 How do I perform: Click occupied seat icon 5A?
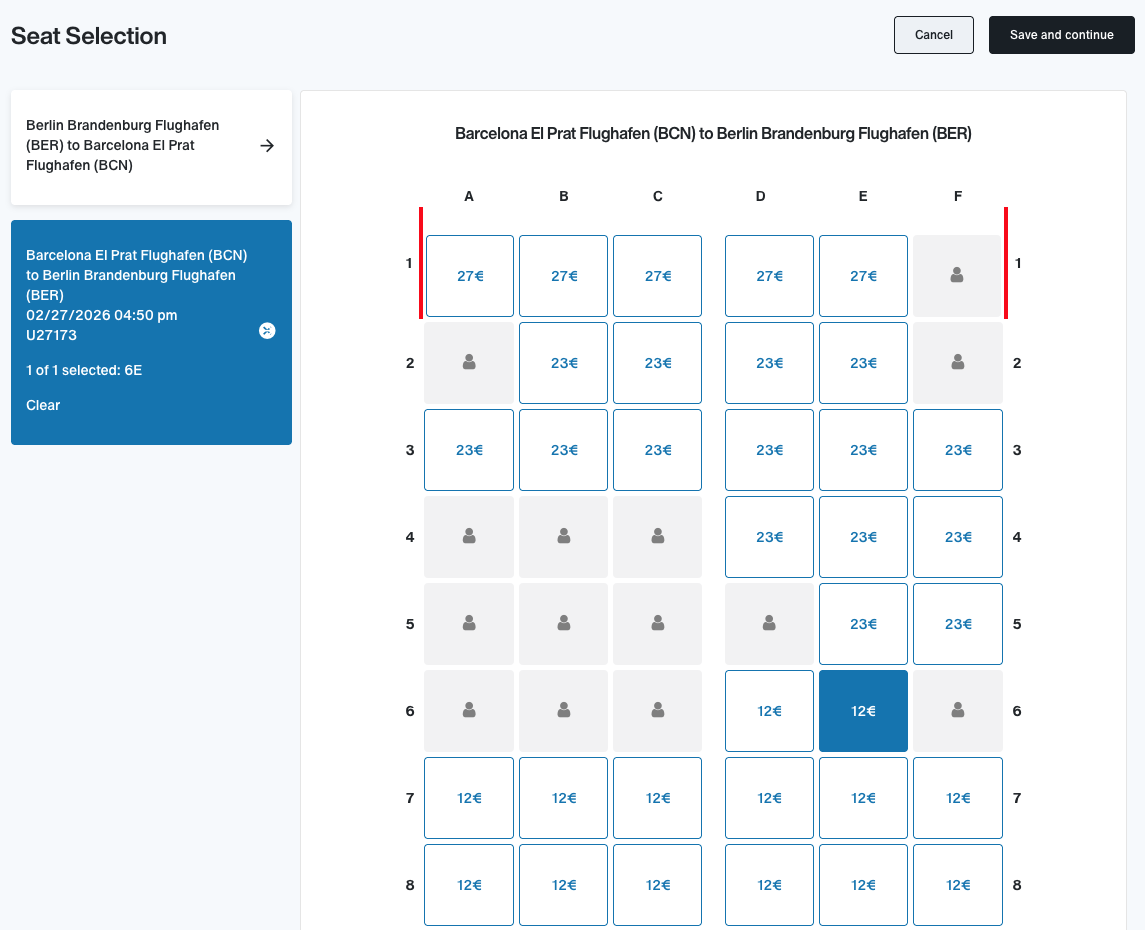pyautogui.click(x=469, y=623)
